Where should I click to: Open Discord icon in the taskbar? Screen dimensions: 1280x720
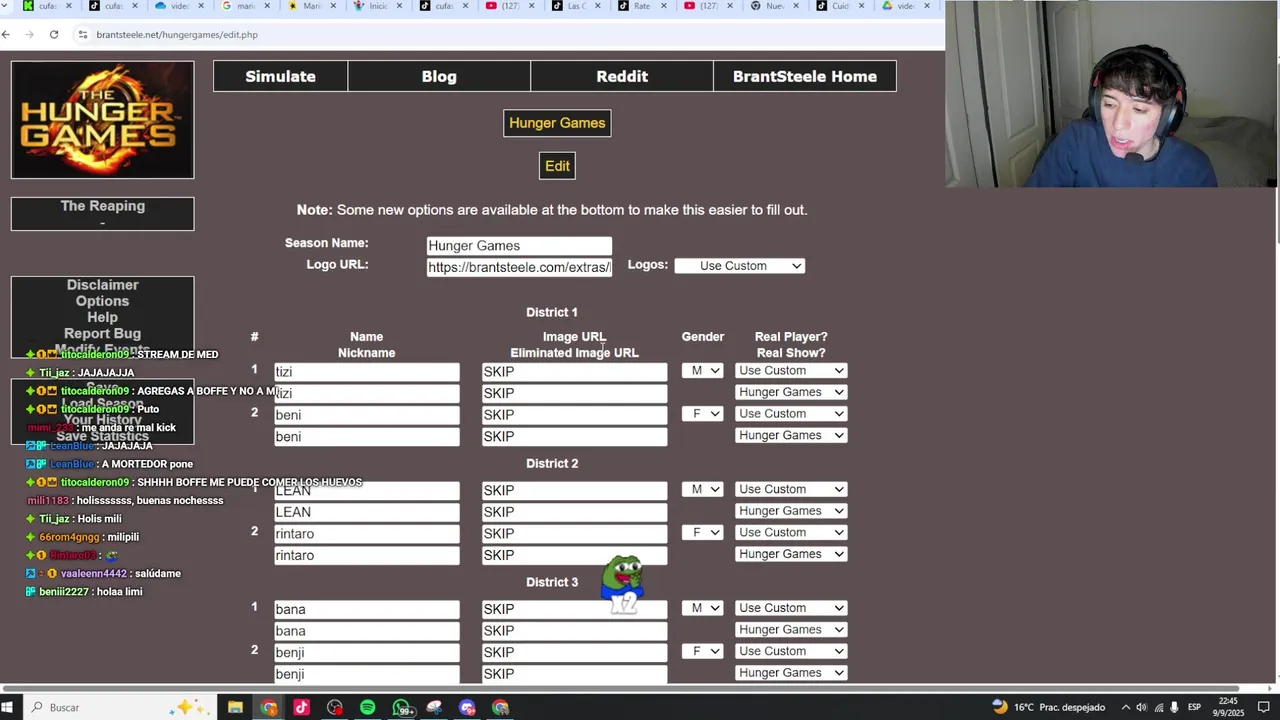pos(467,707)
